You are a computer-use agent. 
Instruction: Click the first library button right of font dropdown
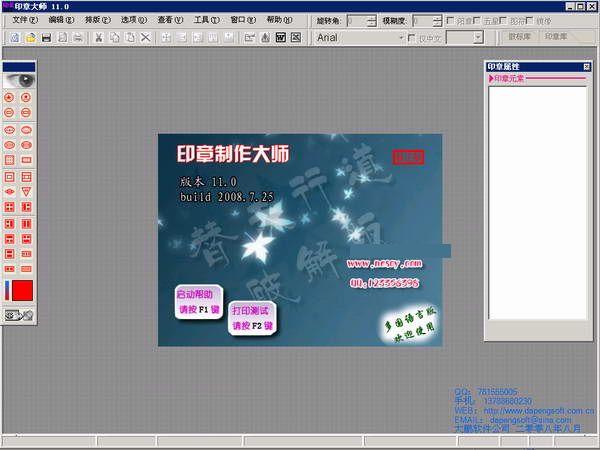519,37
